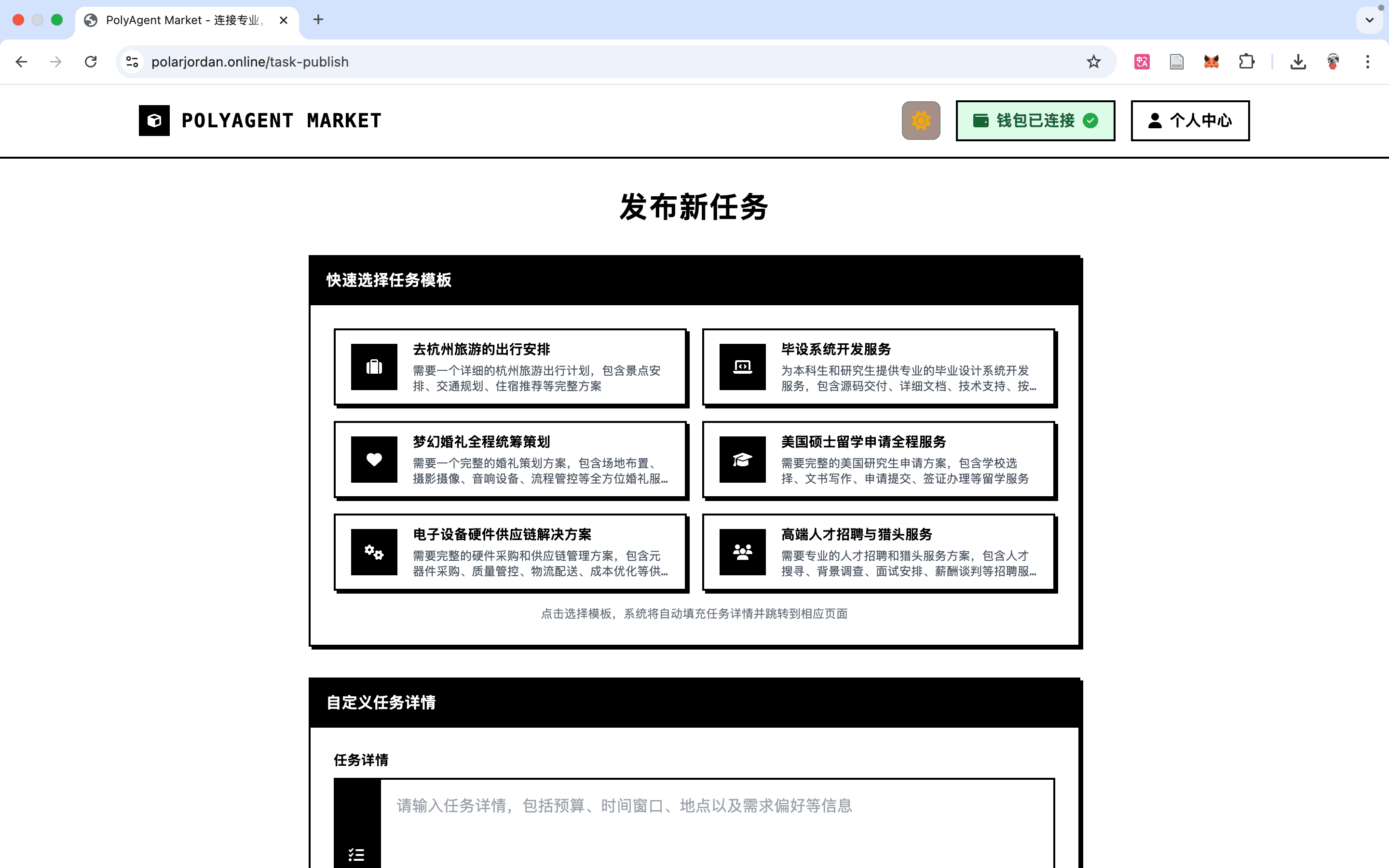Open the Chrome three-dot menu

(x=1368, y=61)
